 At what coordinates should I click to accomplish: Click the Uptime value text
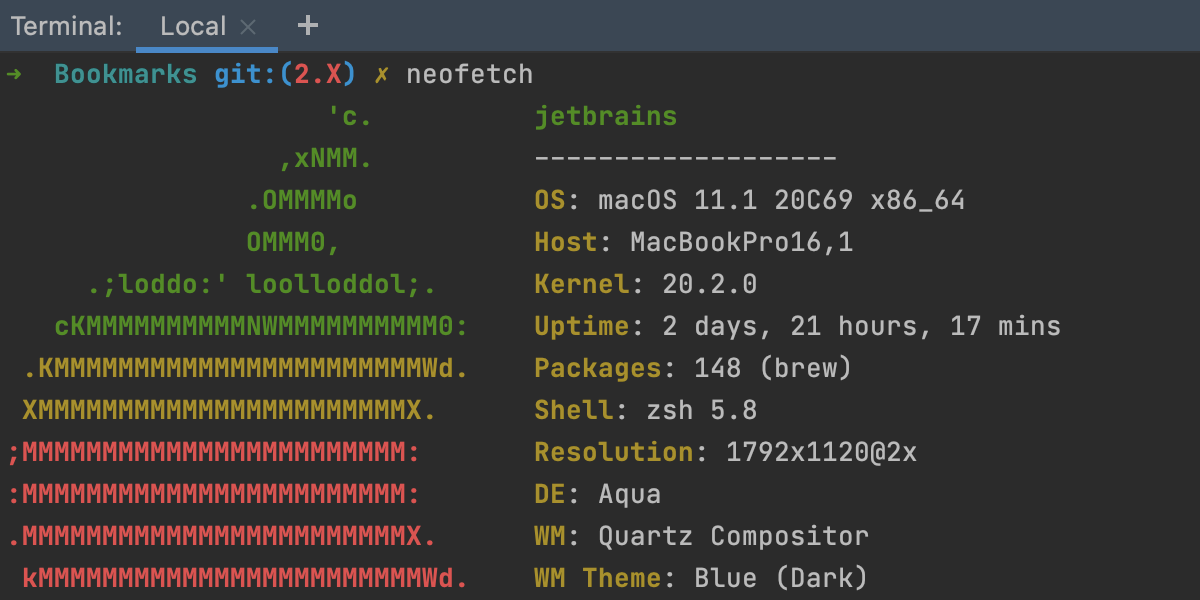point(860,327)
